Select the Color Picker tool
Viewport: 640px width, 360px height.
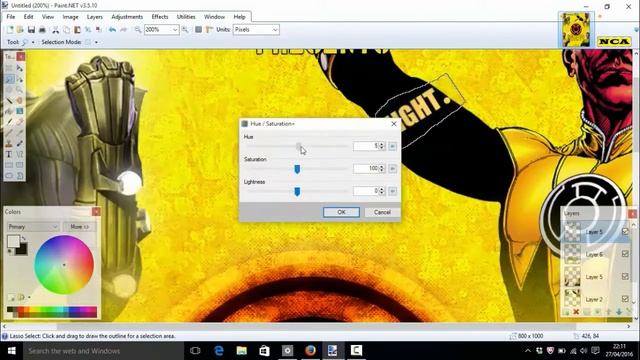point(19,133)
